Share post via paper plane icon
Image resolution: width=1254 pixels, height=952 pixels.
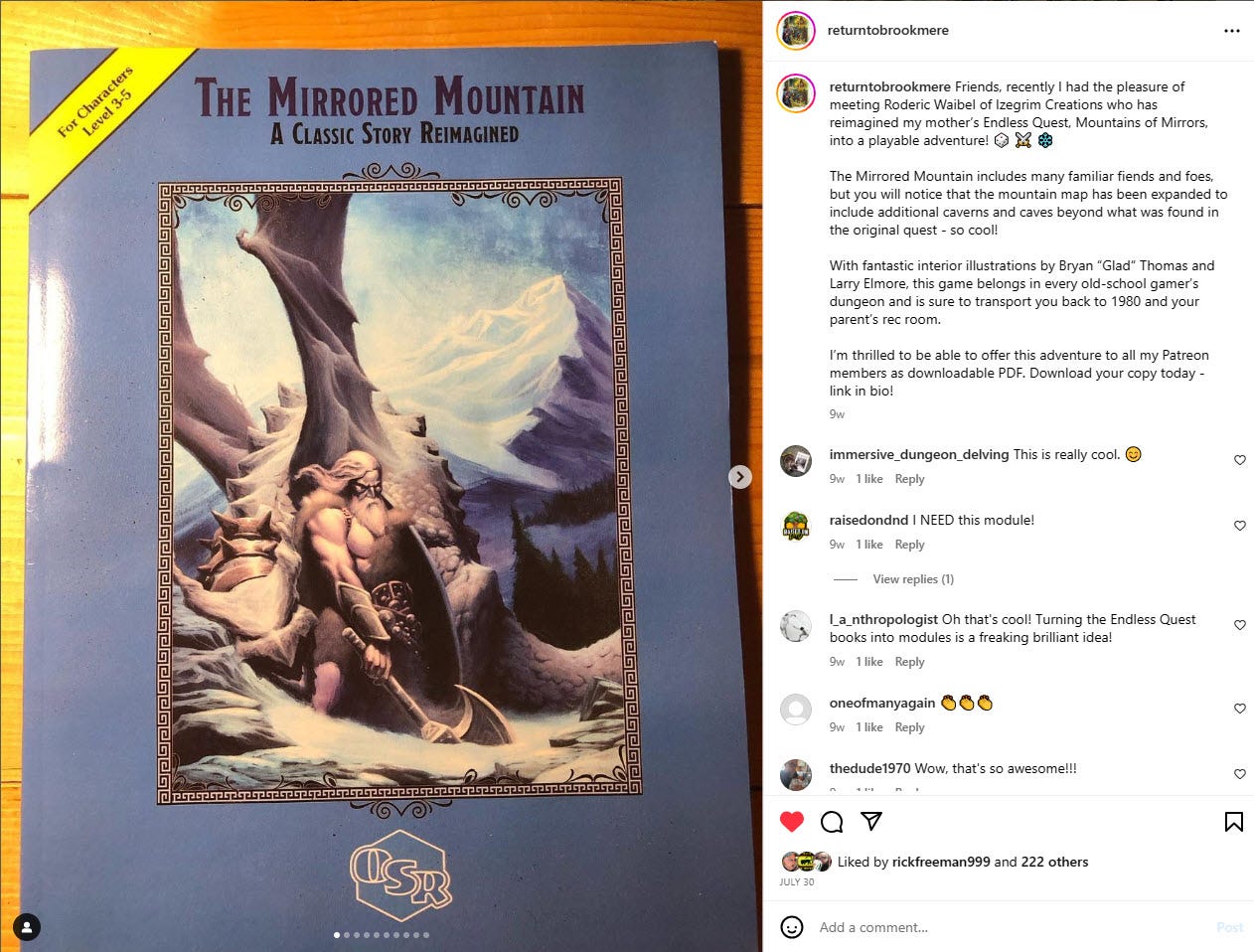click(x=871, y=822)
